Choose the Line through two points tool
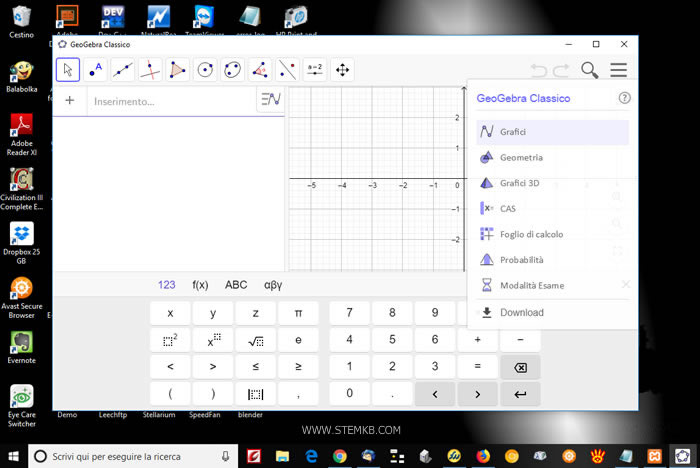This screenshot has width=700, height=468. point(123,70)
